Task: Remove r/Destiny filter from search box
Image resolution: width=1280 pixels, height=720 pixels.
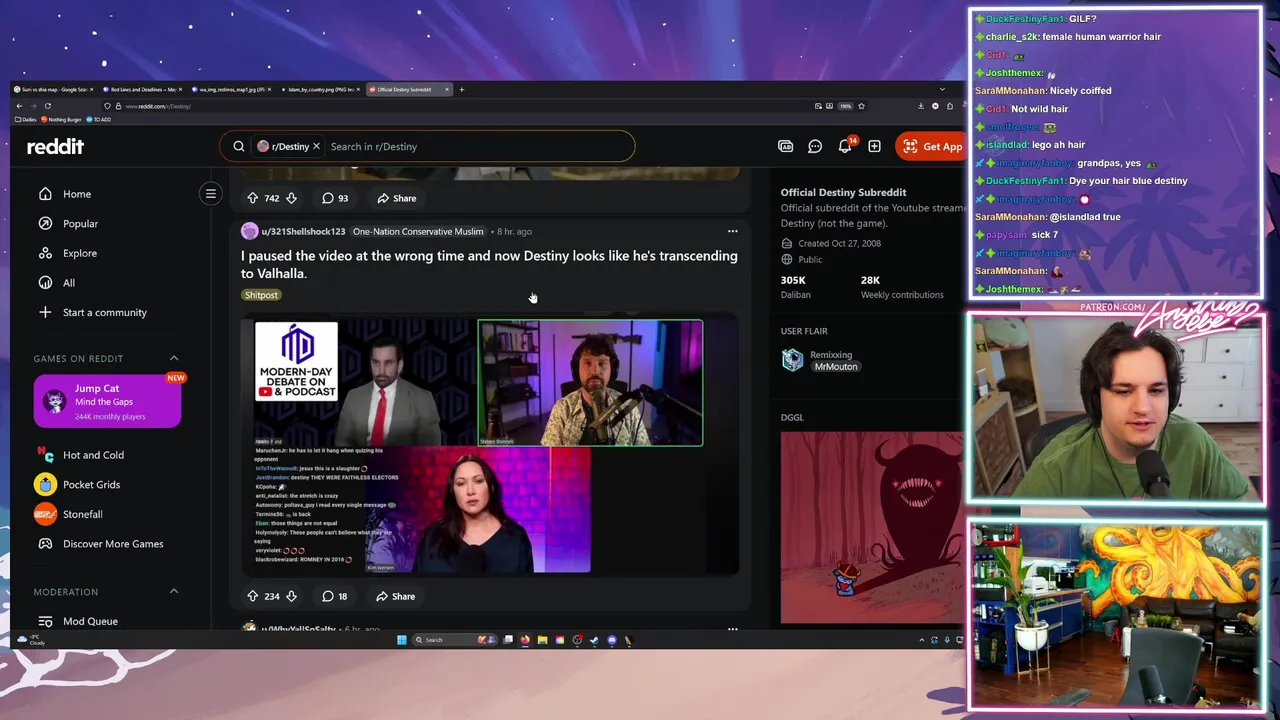Action: (x=316, y=146)
